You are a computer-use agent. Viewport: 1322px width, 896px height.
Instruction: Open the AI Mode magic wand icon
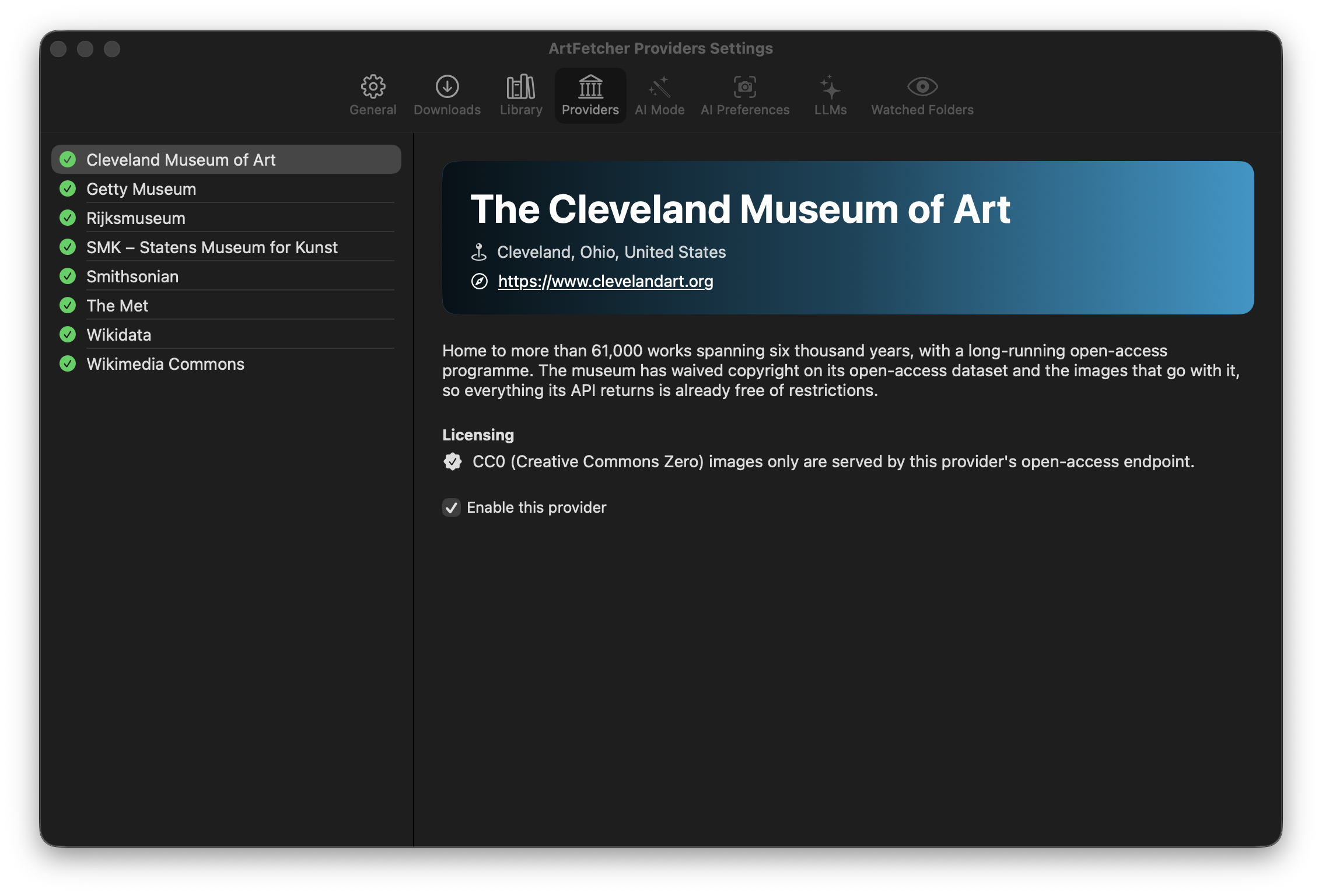(659, 87)
